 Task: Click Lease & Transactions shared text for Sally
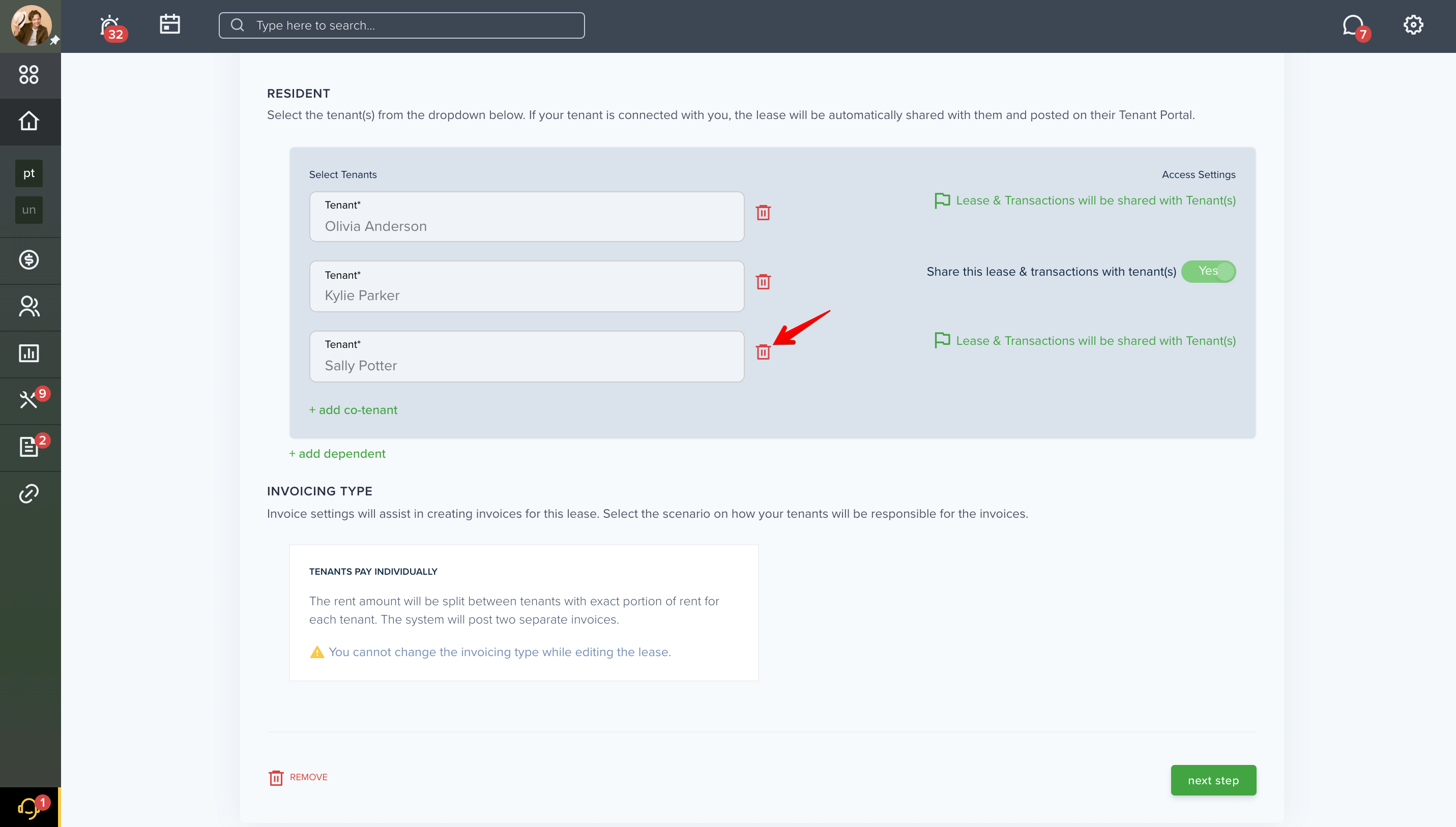tap(1096, 341)
